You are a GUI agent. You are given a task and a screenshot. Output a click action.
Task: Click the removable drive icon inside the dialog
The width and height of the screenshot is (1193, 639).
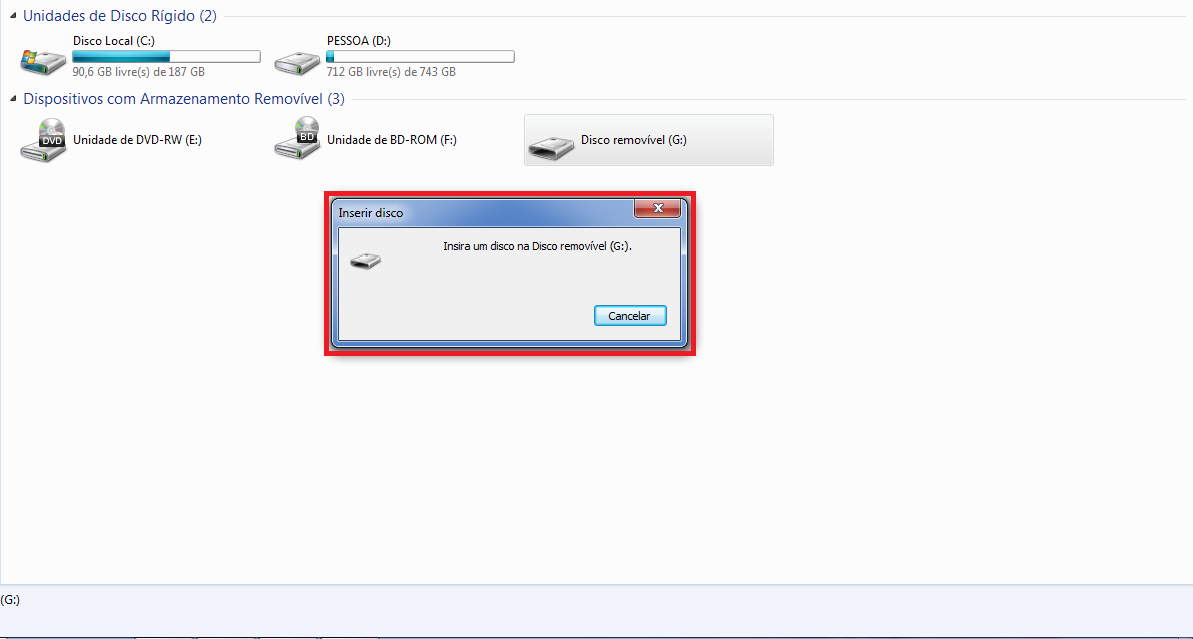(x=365, y=260)
